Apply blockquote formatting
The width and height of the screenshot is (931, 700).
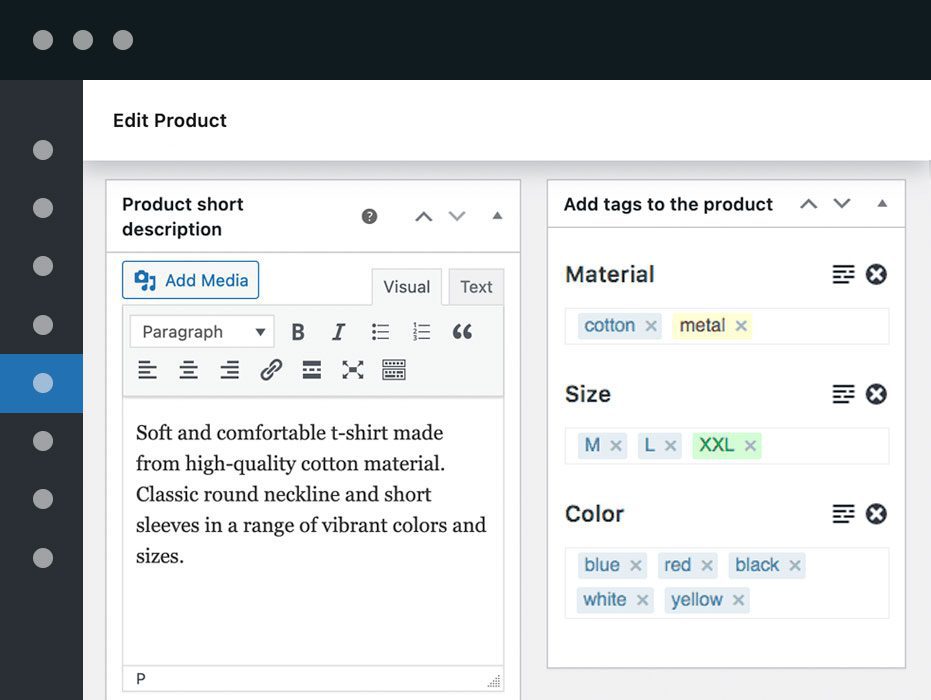click(462, 332)
